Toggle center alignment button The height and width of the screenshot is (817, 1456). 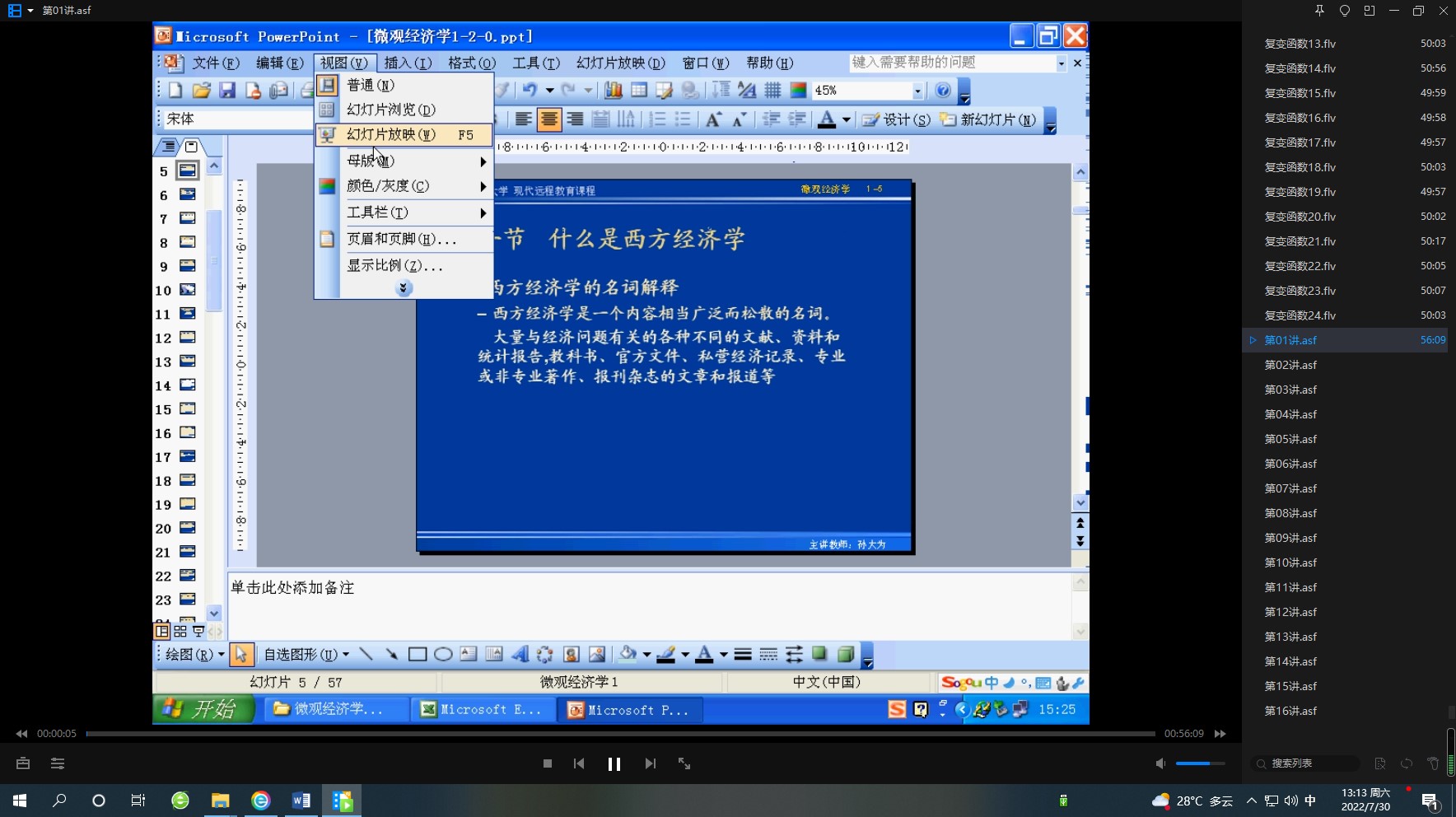tap(549, 119)
